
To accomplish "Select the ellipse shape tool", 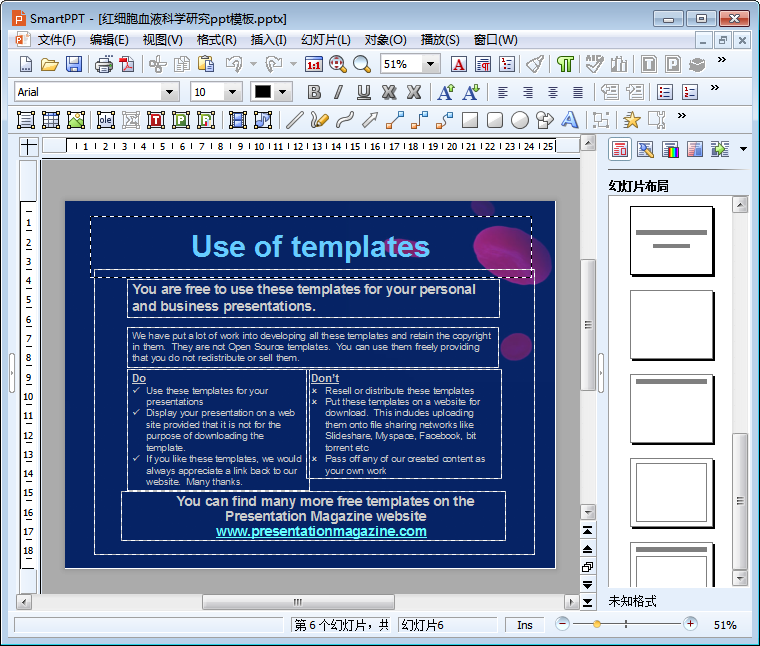I will click(x=520, y=120).
